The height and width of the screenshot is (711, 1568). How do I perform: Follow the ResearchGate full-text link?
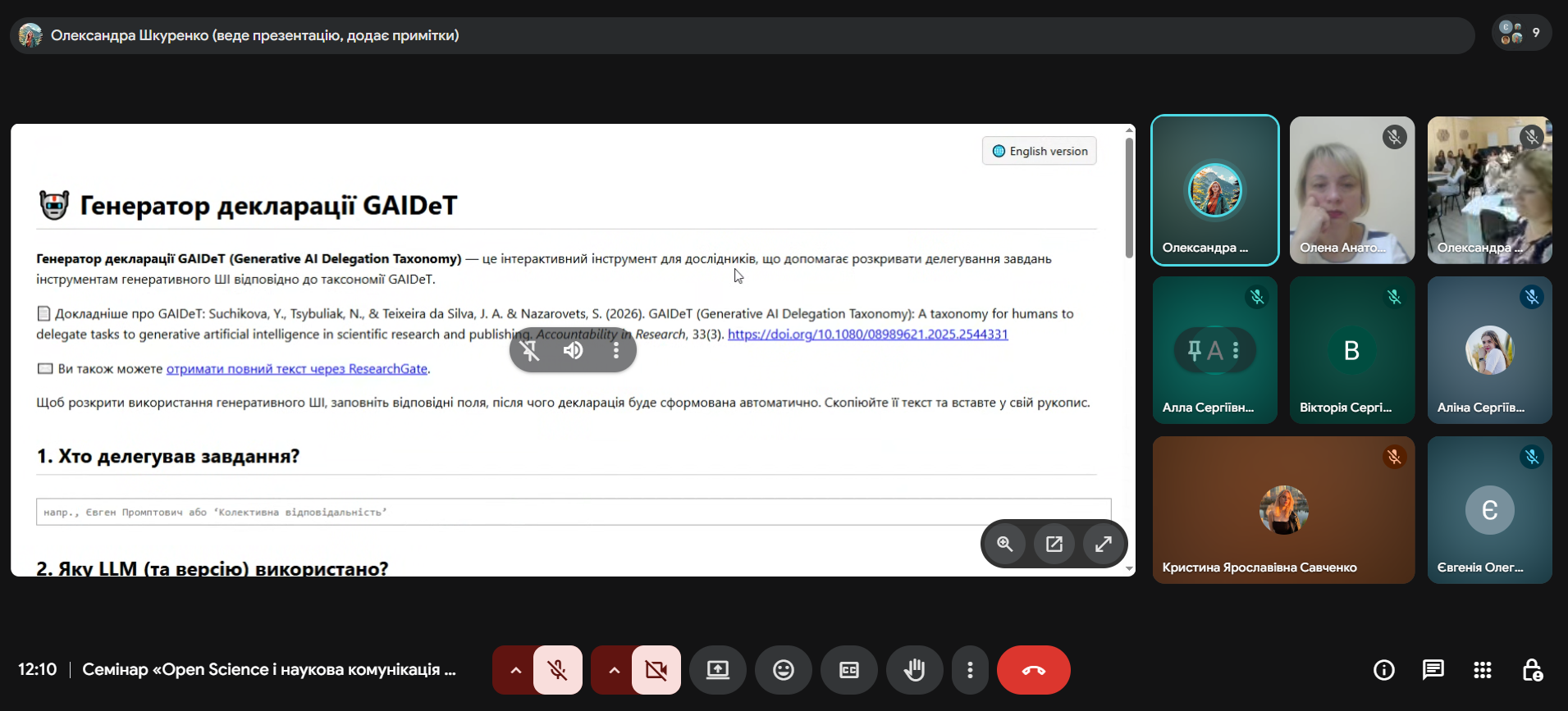pos(297,369)
